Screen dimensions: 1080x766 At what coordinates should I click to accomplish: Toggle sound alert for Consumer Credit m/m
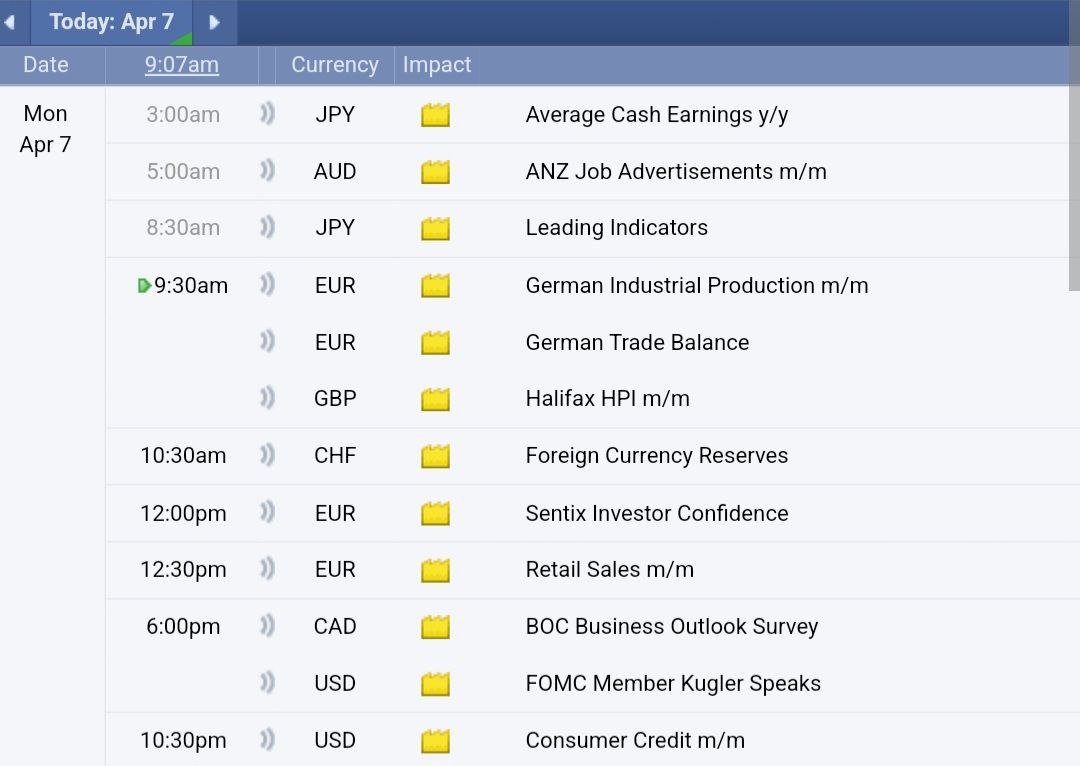[x=267, y=740]
